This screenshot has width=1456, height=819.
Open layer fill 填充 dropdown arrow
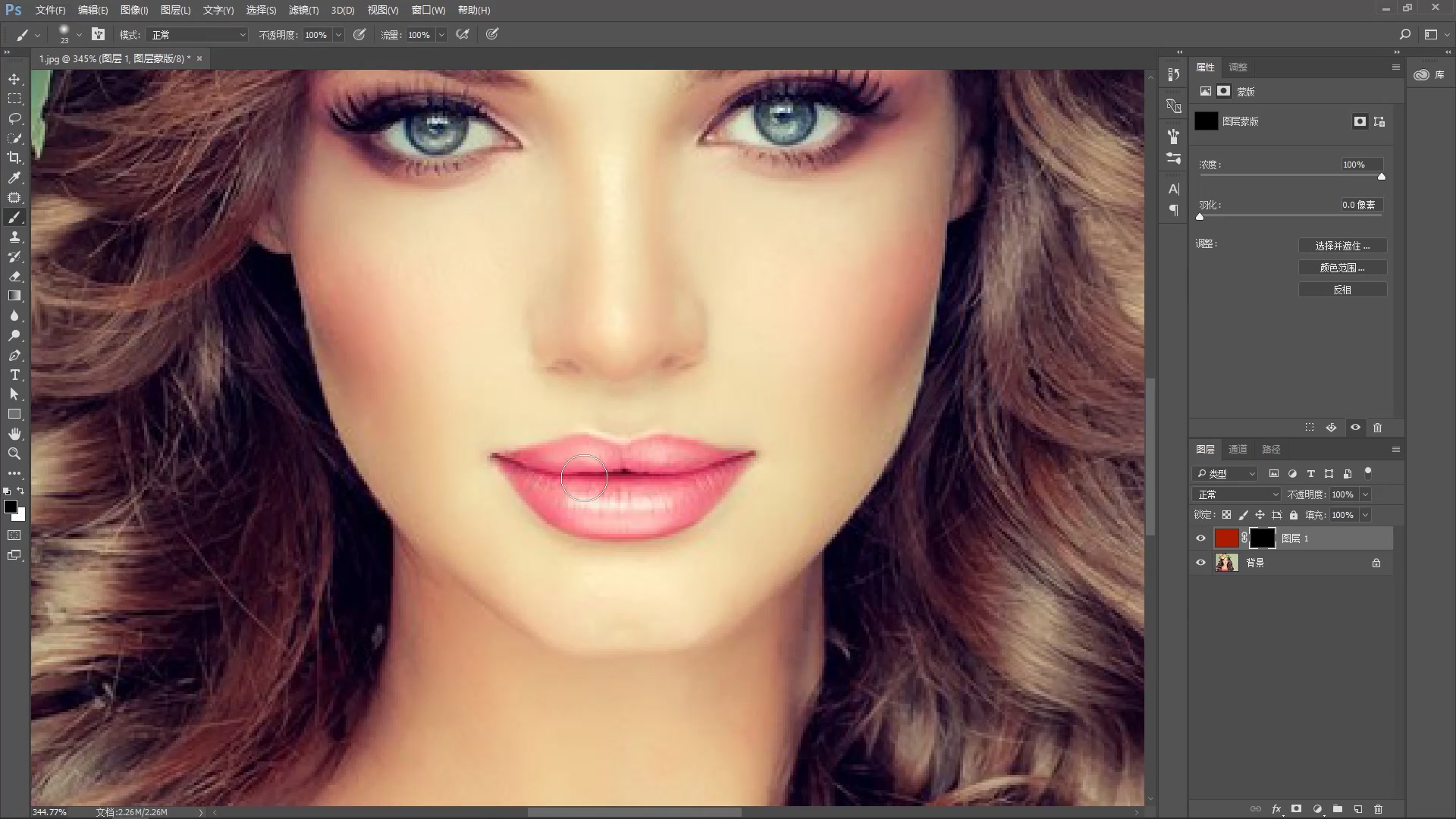1366,515
